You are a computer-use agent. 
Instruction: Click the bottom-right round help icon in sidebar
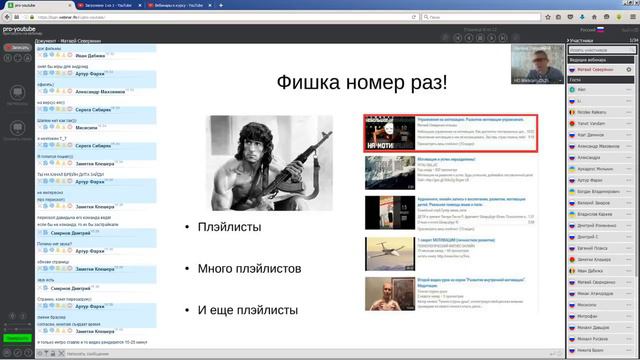[28, 352]
